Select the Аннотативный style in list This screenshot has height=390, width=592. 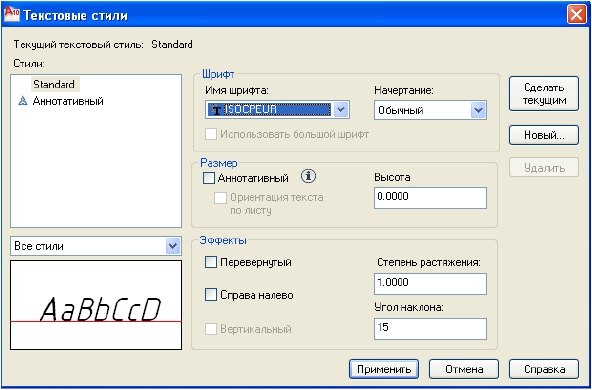coord(68,101)
